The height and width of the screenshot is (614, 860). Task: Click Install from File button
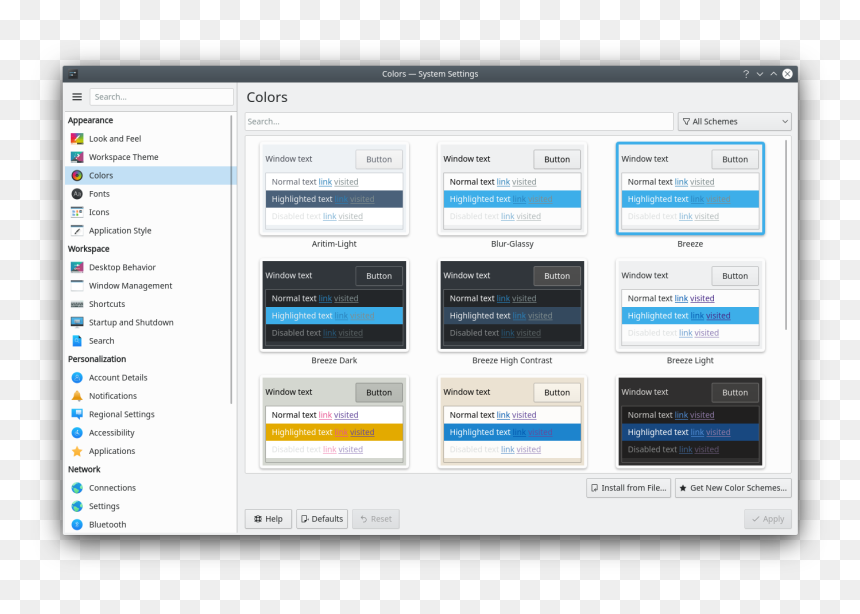(x=629, y=488)
